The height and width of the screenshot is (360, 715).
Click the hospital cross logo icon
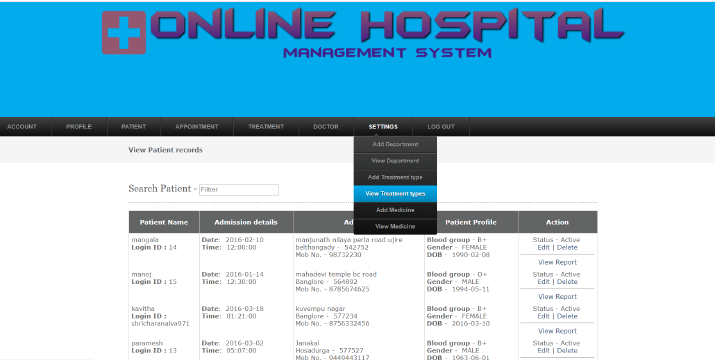point(124,32)
